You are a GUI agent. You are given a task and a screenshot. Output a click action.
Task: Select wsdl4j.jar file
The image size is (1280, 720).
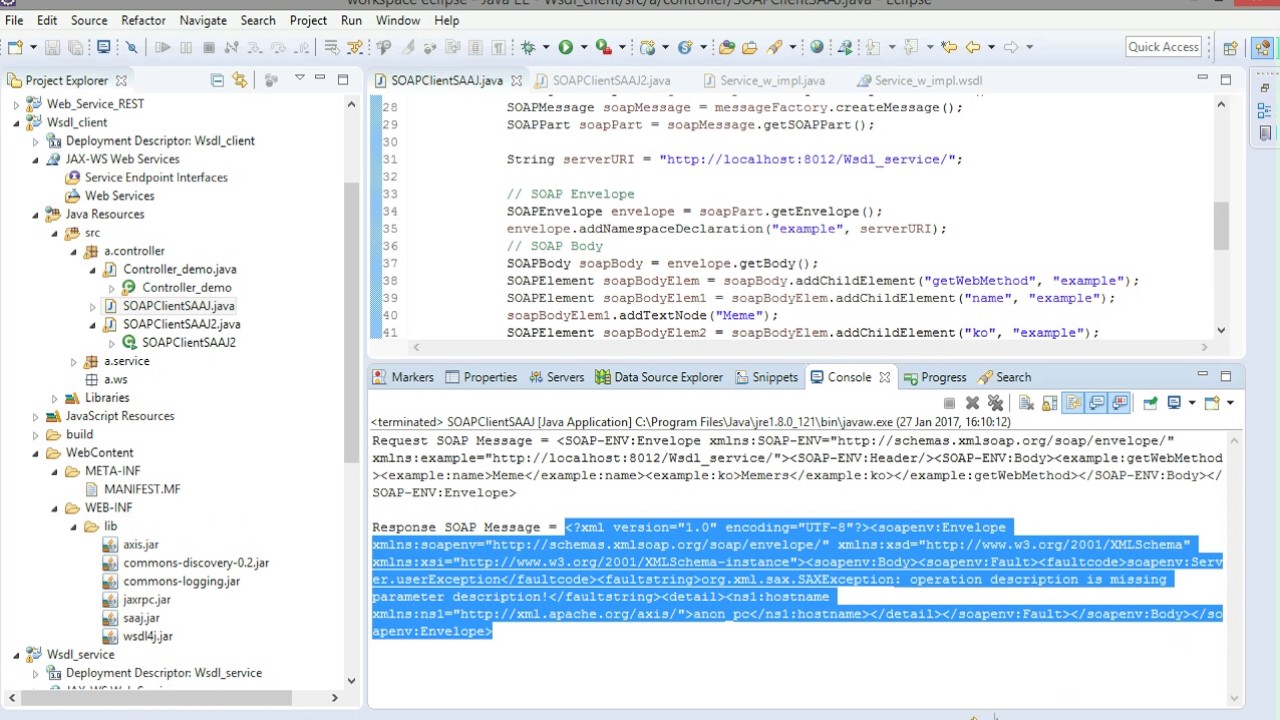[148, 636]
